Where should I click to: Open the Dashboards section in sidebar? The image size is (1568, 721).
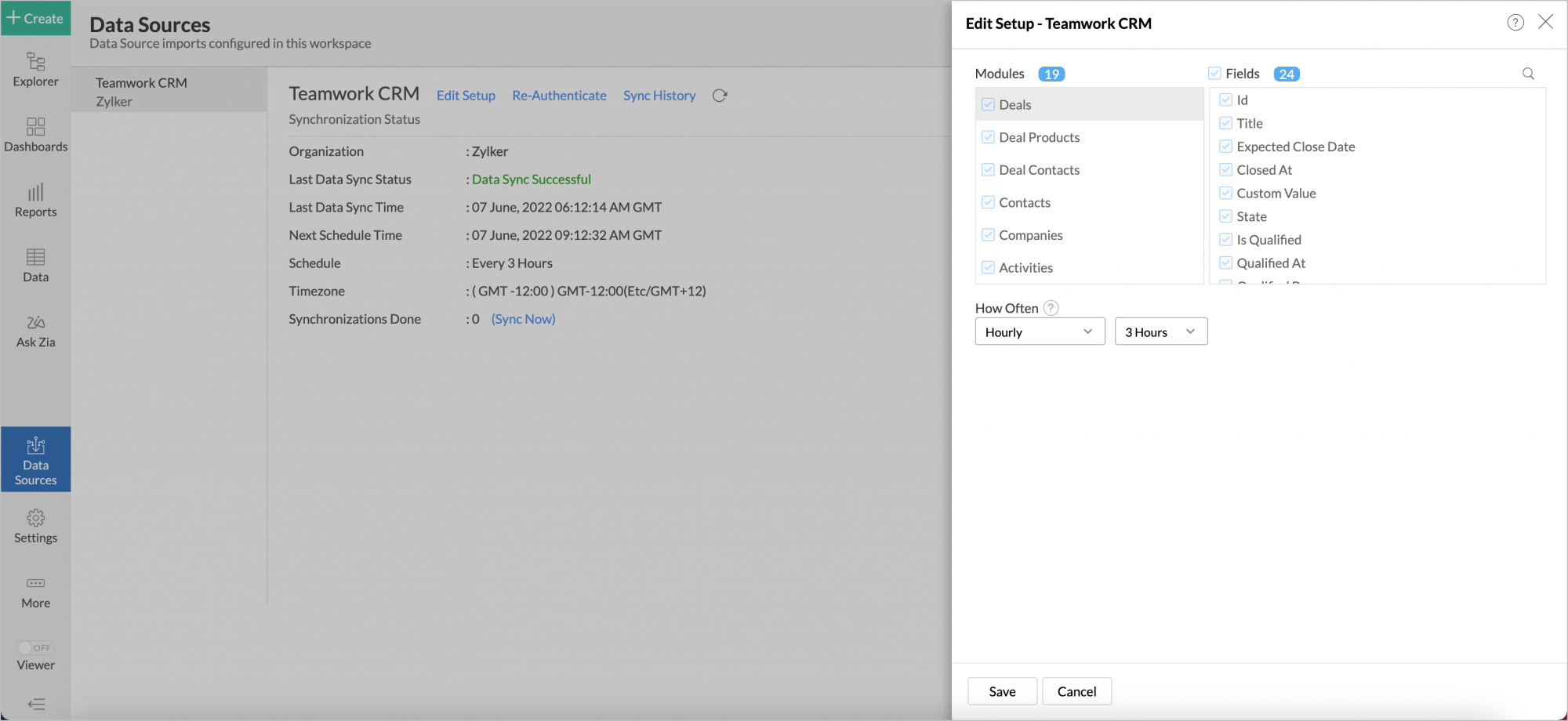pos(35,135)
